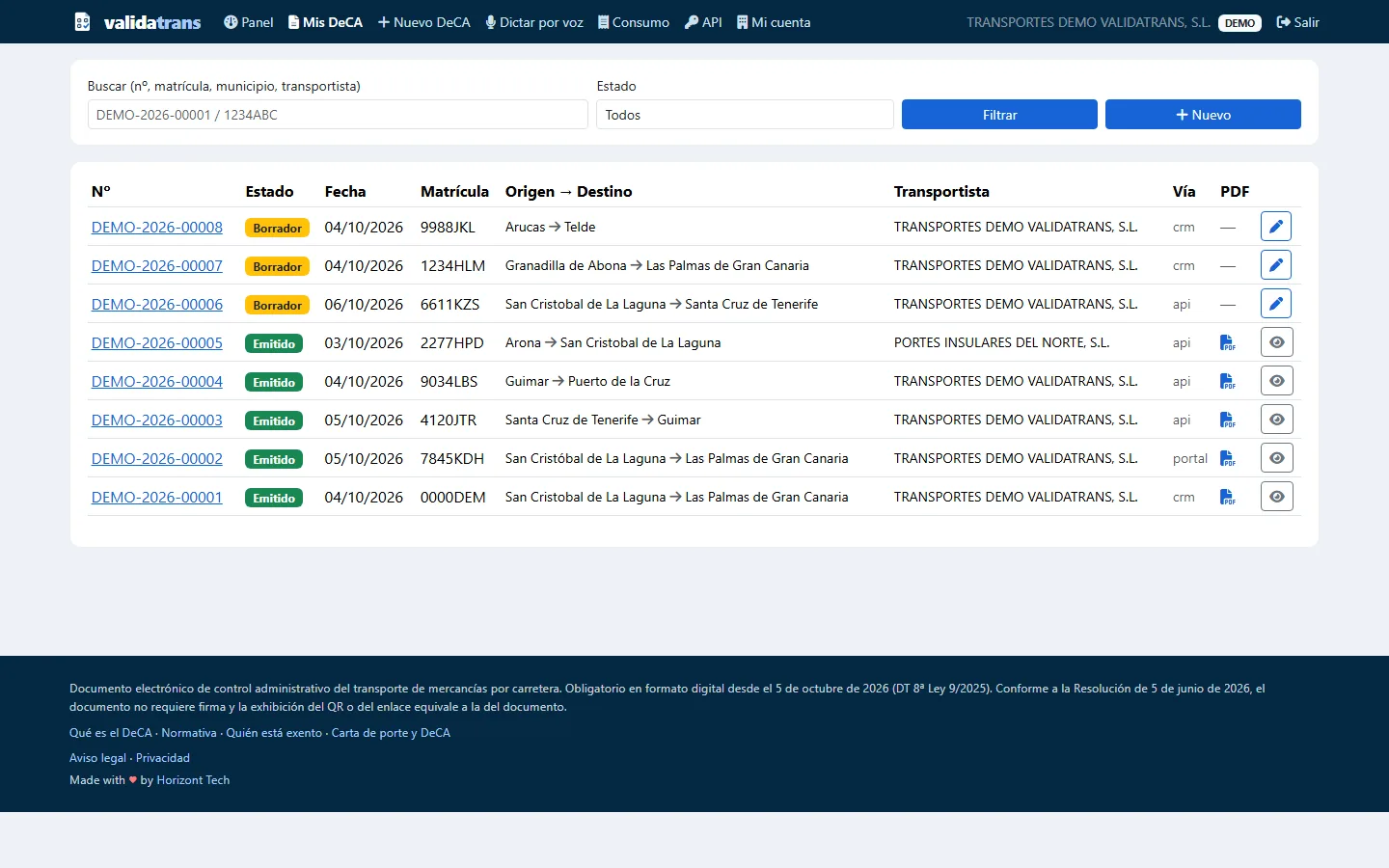Open Quién está exento footer link
The height and width of the screenshot is (868, 1389).
click(274, 733)
